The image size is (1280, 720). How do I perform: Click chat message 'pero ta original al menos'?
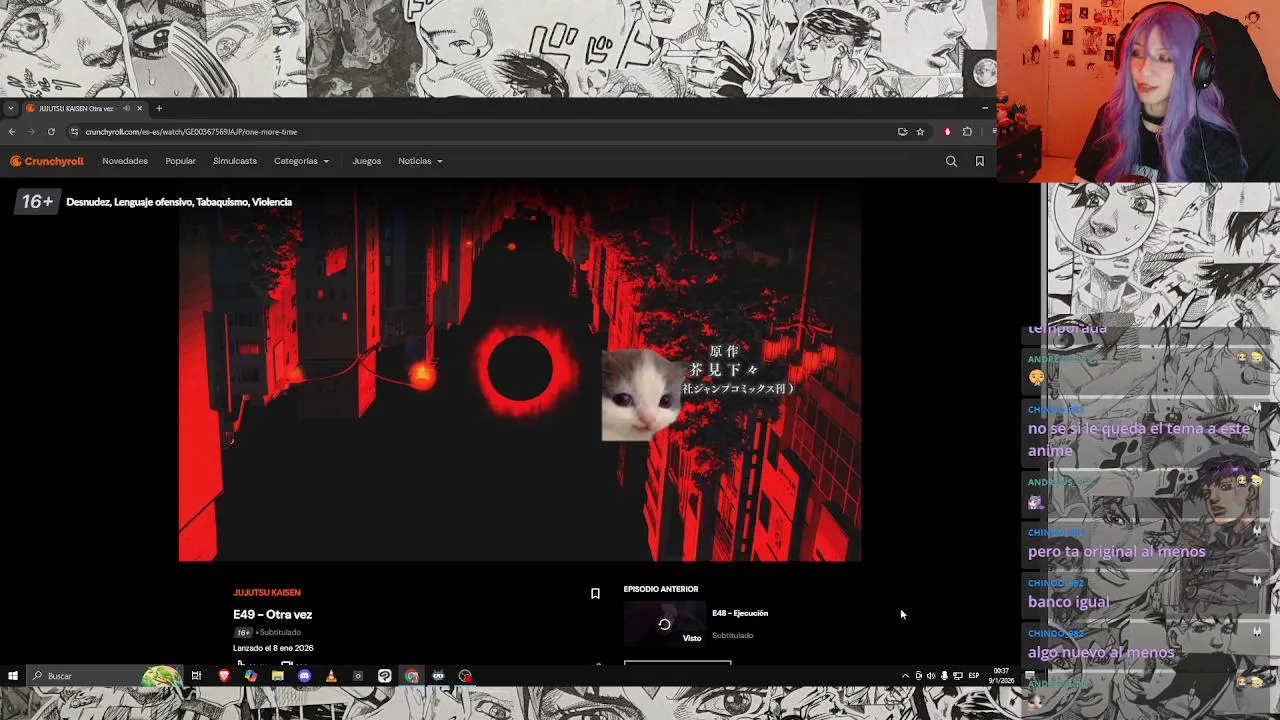pyautogui.click(x=1117, y=552)
